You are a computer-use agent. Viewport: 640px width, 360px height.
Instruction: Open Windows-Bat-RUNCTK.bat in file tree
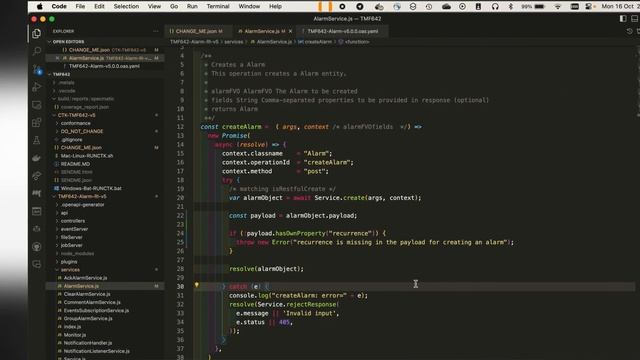pos(91,188)
